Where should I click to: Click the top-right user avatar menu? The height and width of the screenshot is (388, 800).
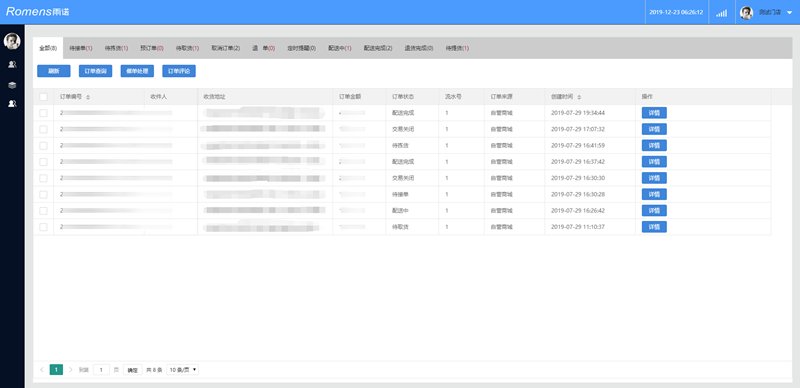click(746, 13)
